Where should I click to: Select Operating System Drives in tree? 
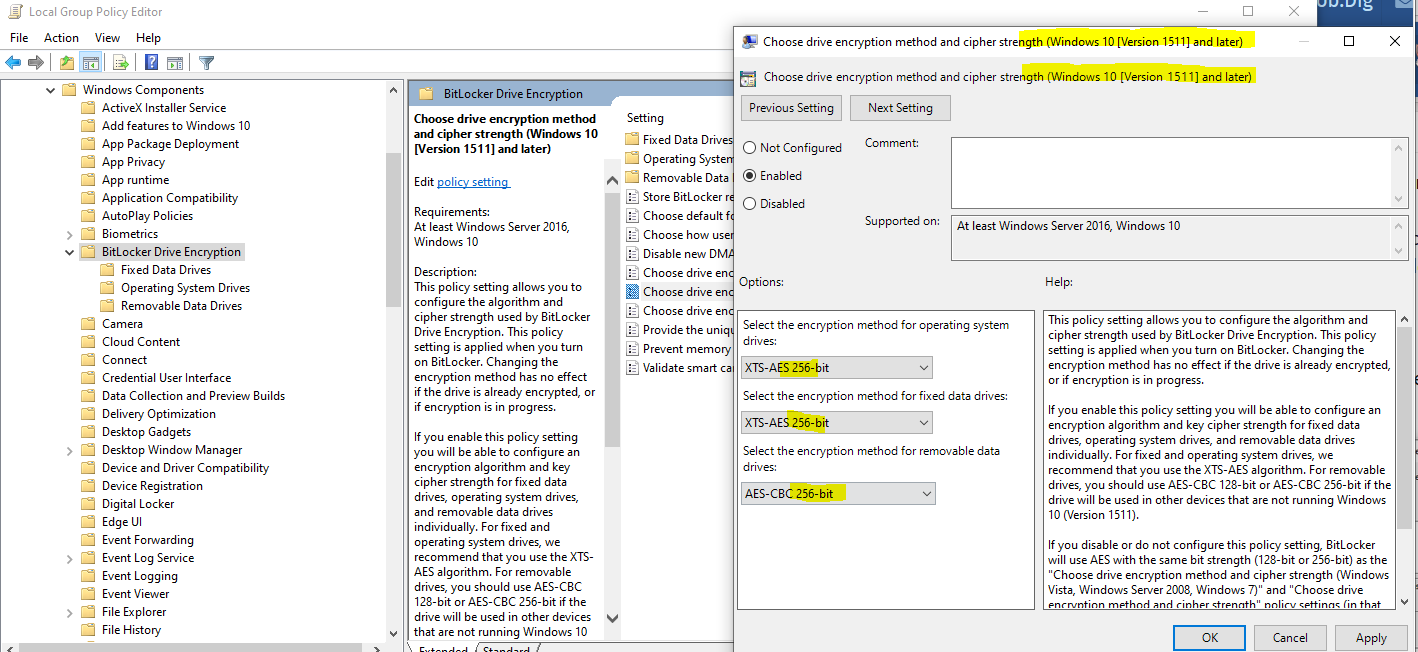[185, 288]
